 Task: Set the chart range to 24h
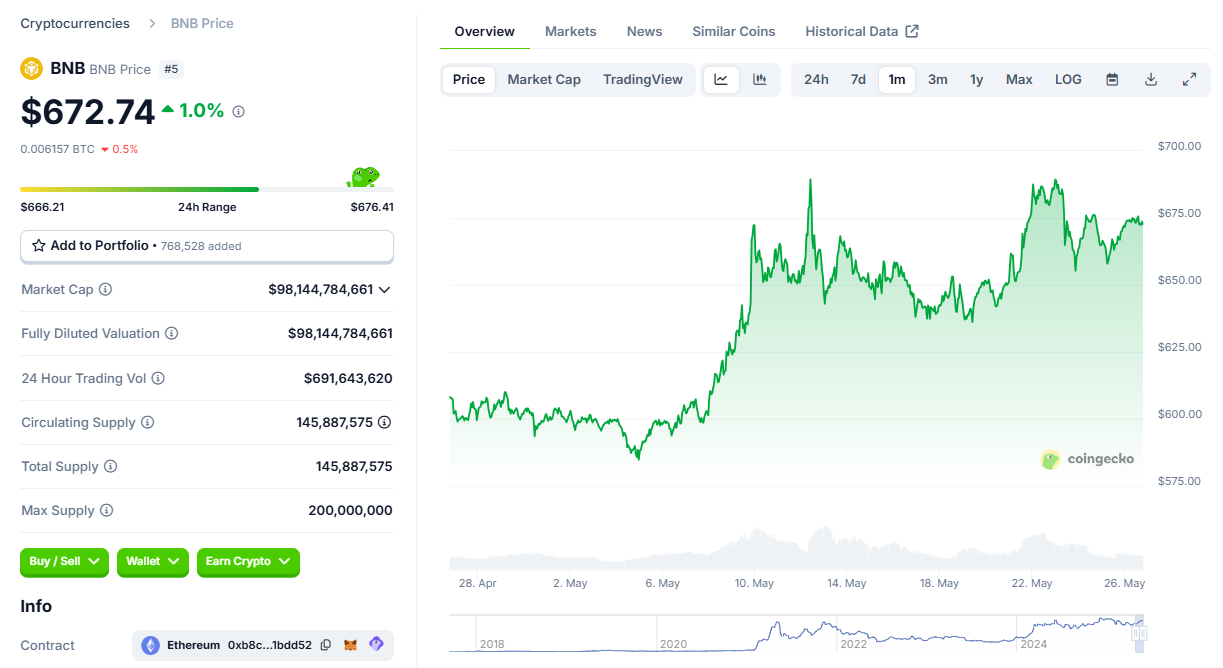[816, 79]
